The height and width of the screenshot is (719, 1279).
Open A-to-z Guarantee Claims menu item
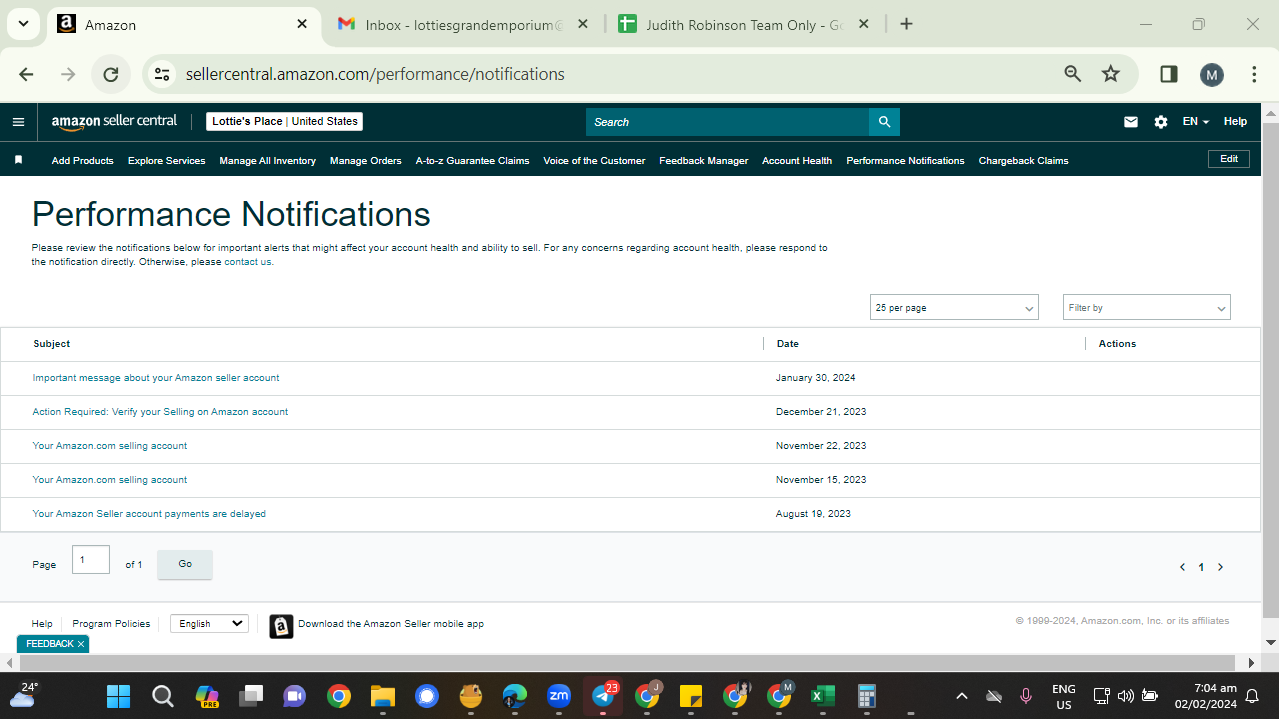(x=472, y=160)
